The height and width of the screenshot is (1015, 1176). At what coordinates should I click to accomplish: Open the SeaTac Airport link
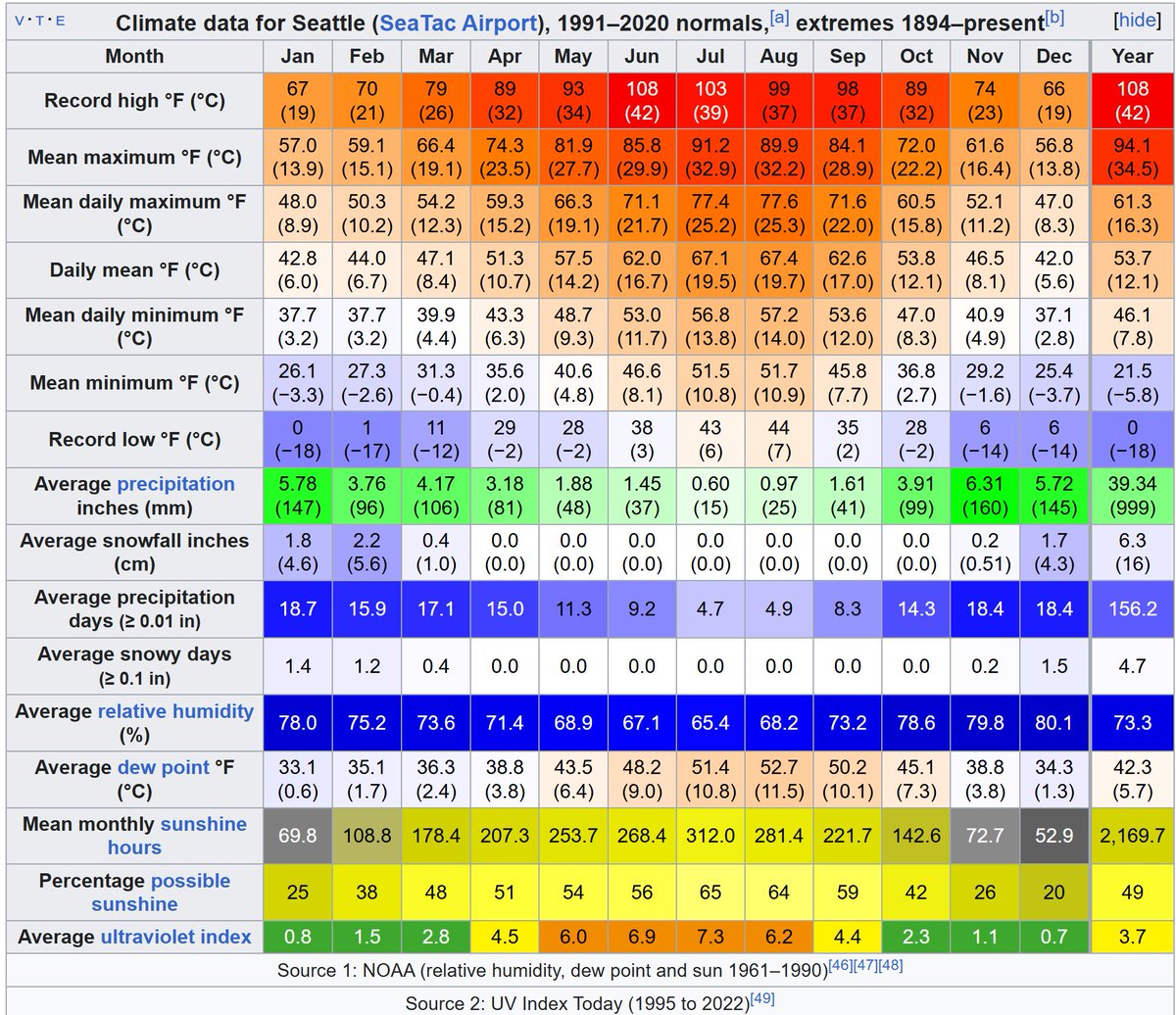(460, 22)
